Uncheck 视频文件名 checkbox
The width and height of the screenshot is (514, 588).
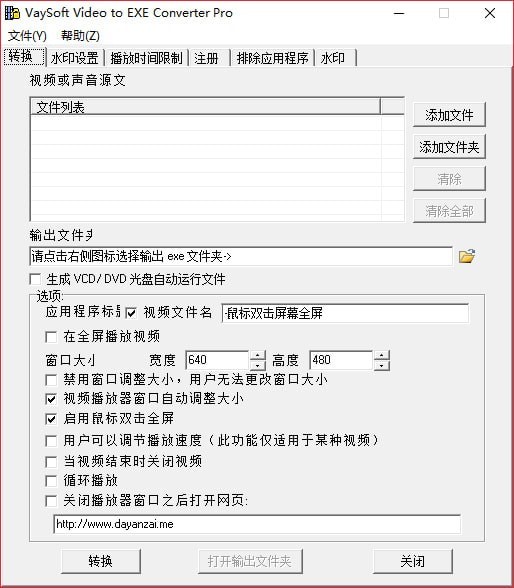pos(131,313)
